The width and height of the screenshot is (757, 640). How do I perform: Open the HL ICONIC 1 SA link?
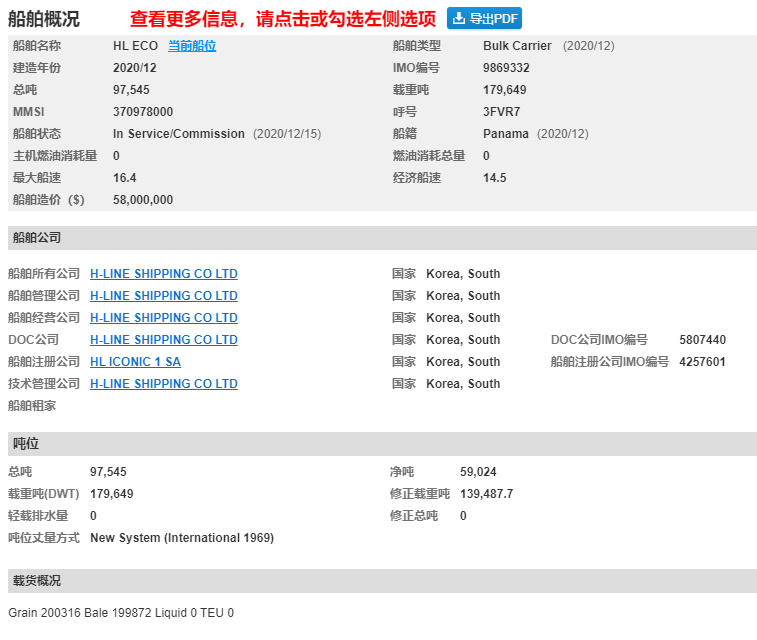[135, 362]
